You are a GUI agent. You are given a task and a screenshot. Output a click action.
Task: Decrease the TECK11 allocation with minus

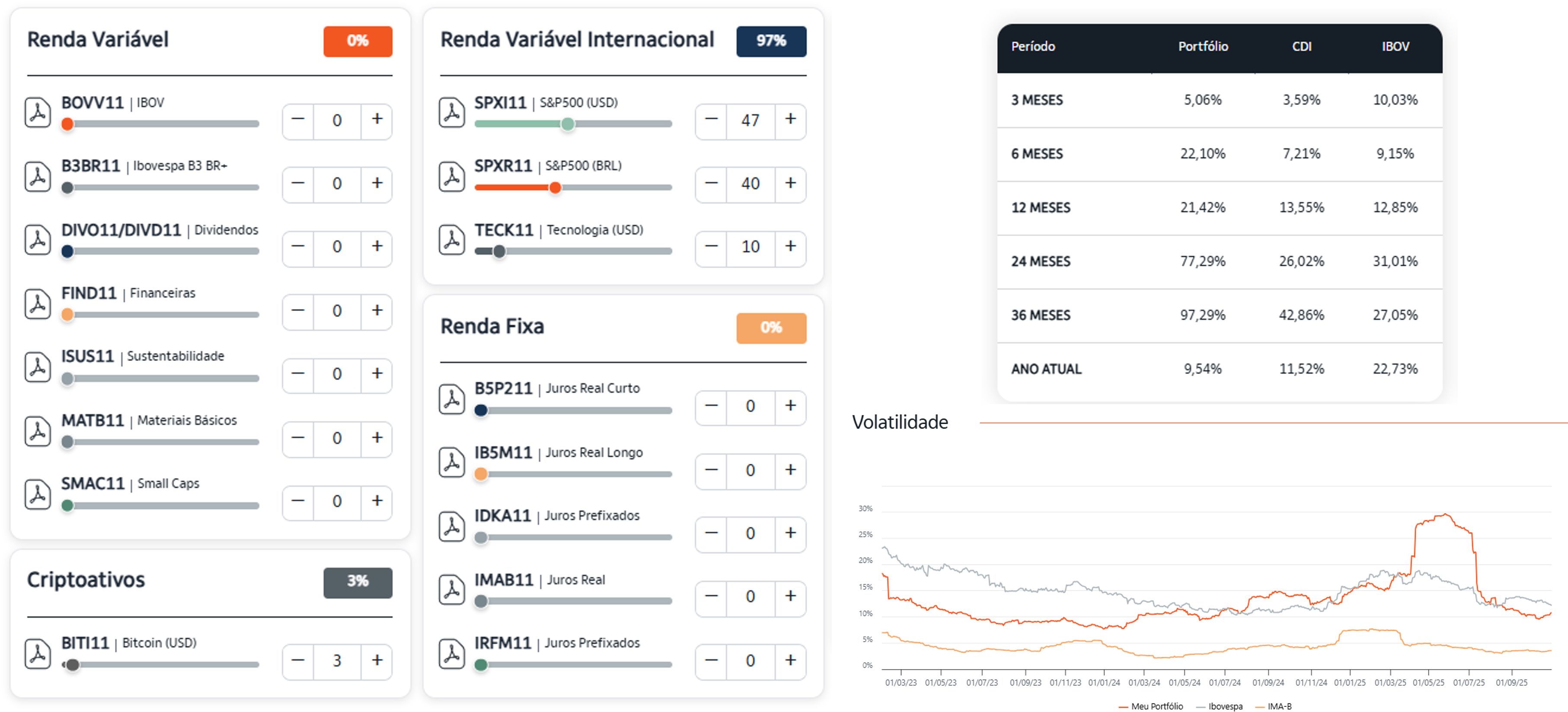[711, 246]
